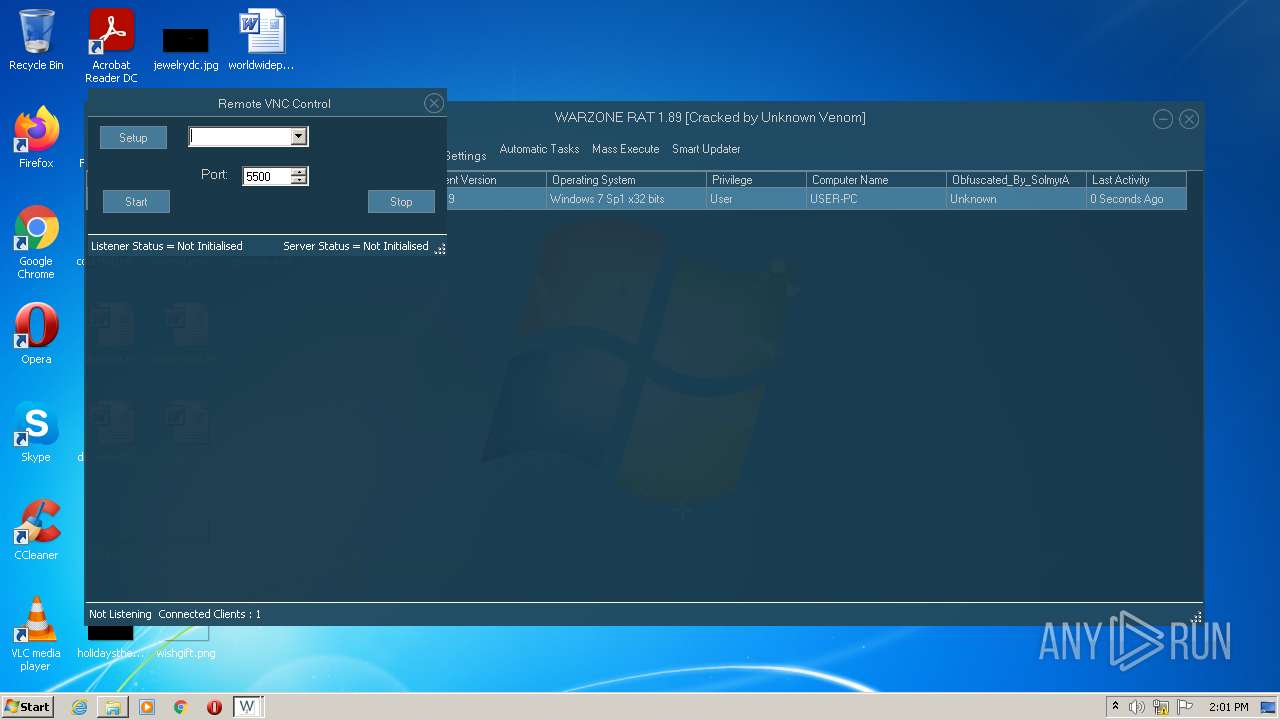Open Windows Media Player from taskbar
The image size is (1280, 720).
(147, 707)
